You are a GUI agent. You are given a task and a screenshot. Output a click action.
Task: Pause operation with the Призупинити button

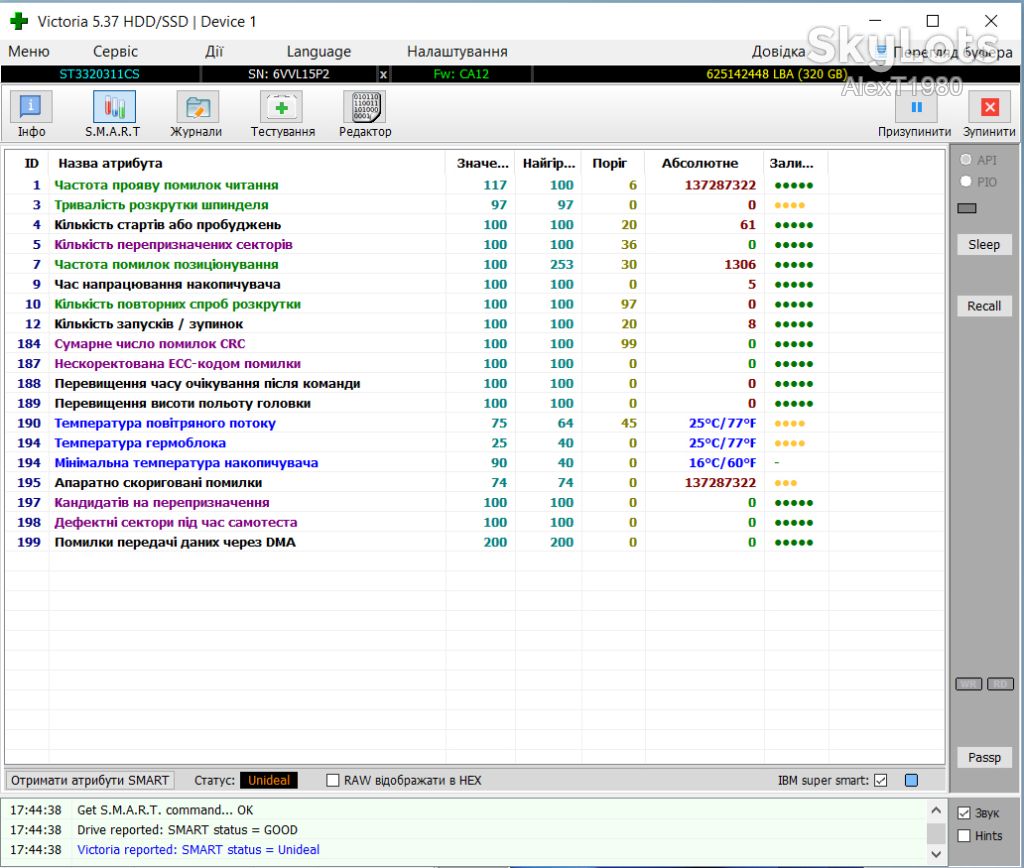click(x=914, y=114)
